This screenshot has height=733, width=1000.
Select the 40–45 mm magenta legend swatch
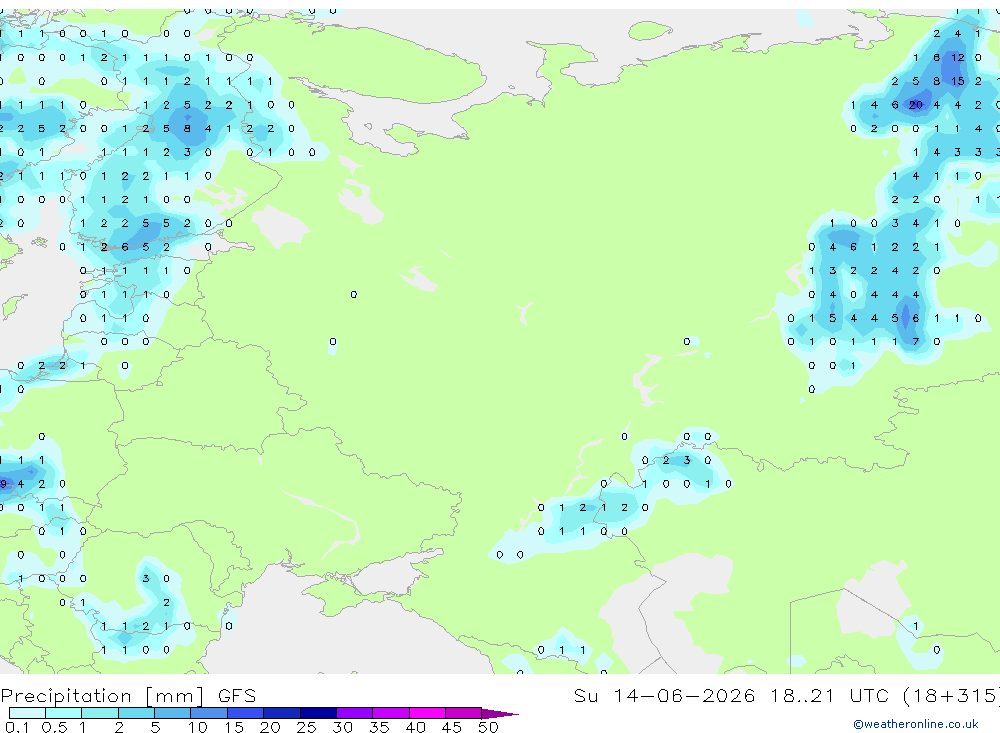tap(427, 713)
